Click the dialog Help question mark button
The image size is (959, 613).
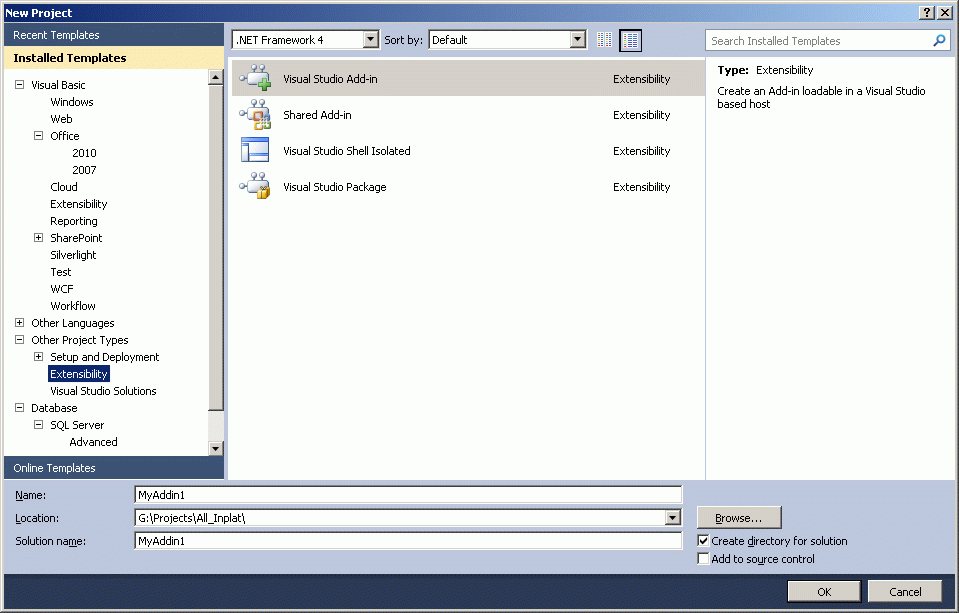click(x=927, y=13)
